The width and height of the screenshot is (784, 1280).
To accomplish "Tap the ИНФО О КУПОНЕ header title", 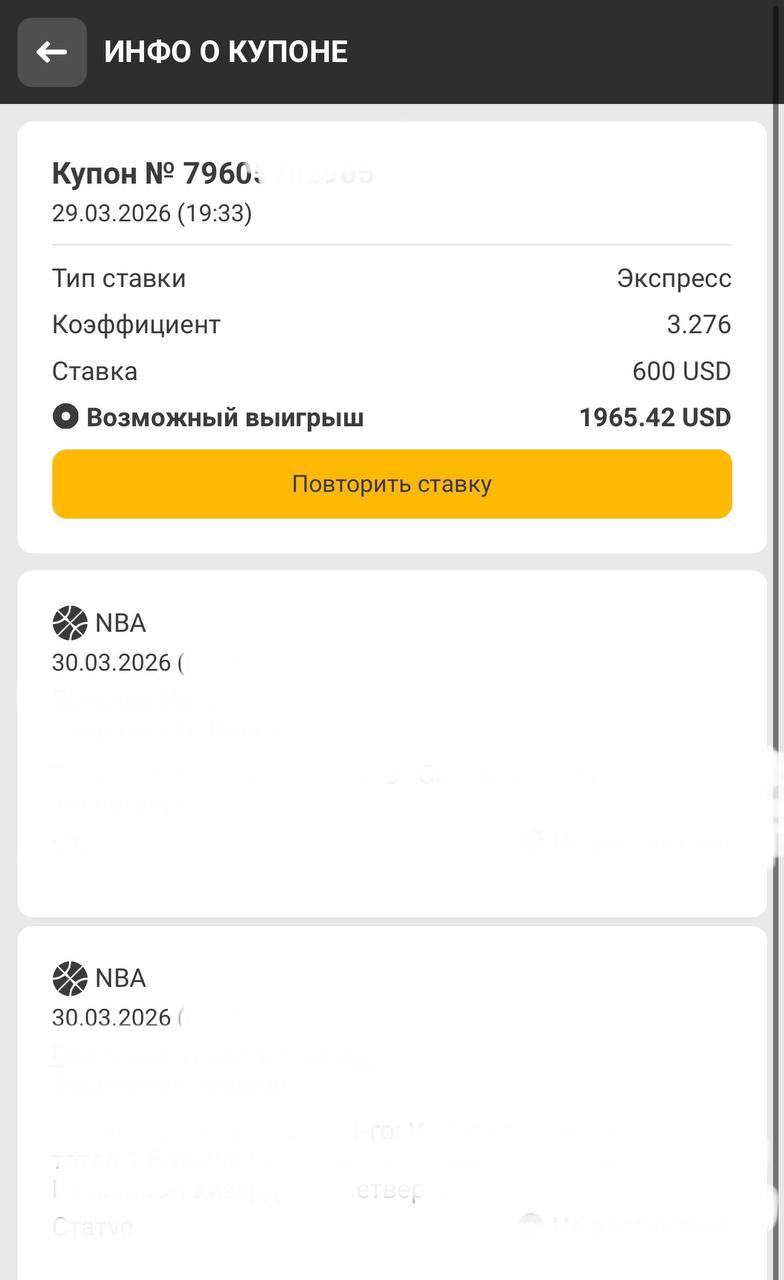I will point(226,52).
